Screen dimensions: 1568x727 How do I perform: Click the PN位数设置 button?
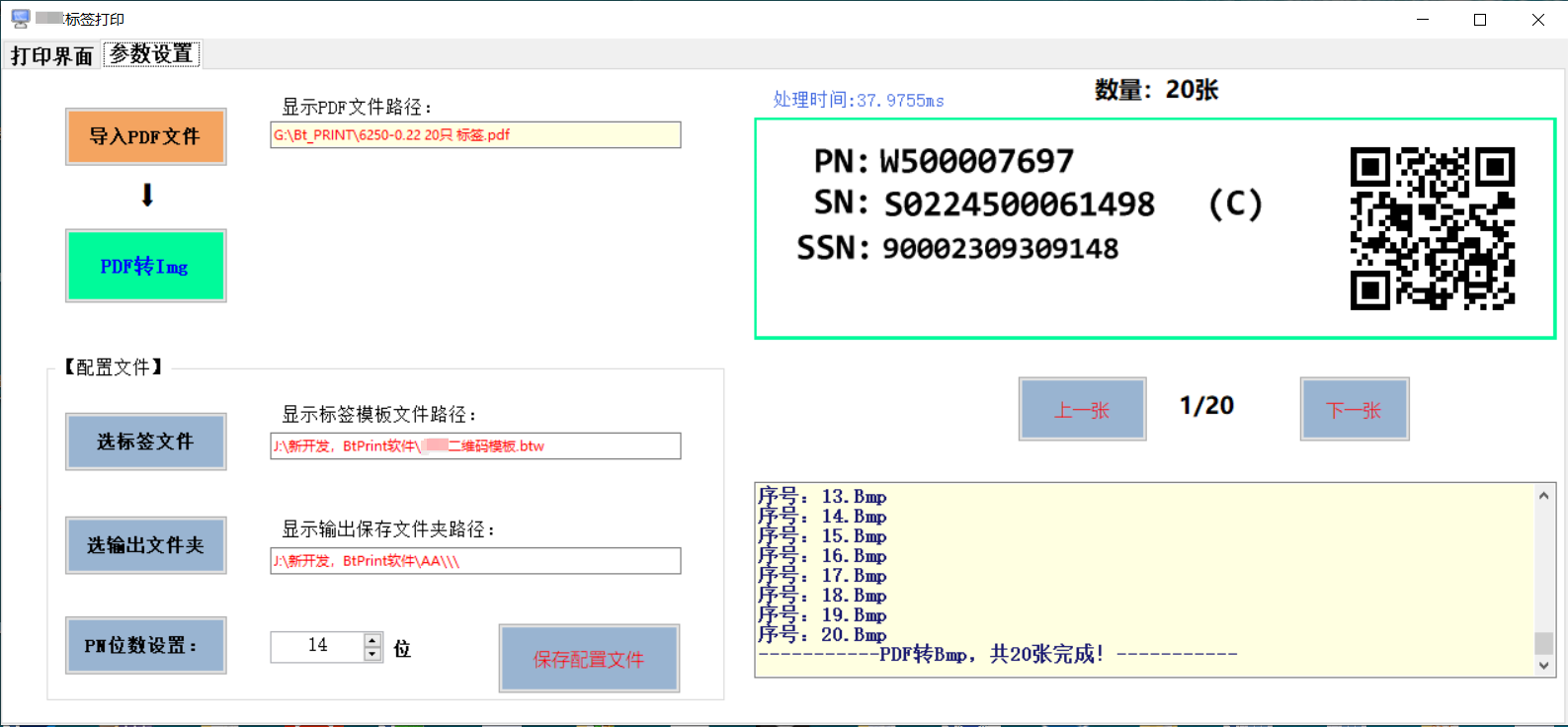[x=146, y=646]
